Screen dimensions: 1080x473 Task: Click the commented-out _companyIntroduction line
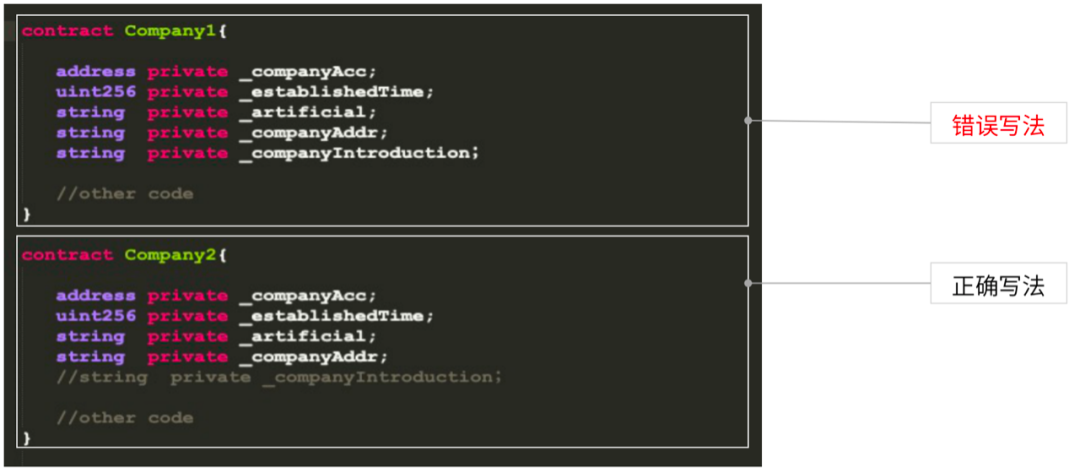coord(279,377)
